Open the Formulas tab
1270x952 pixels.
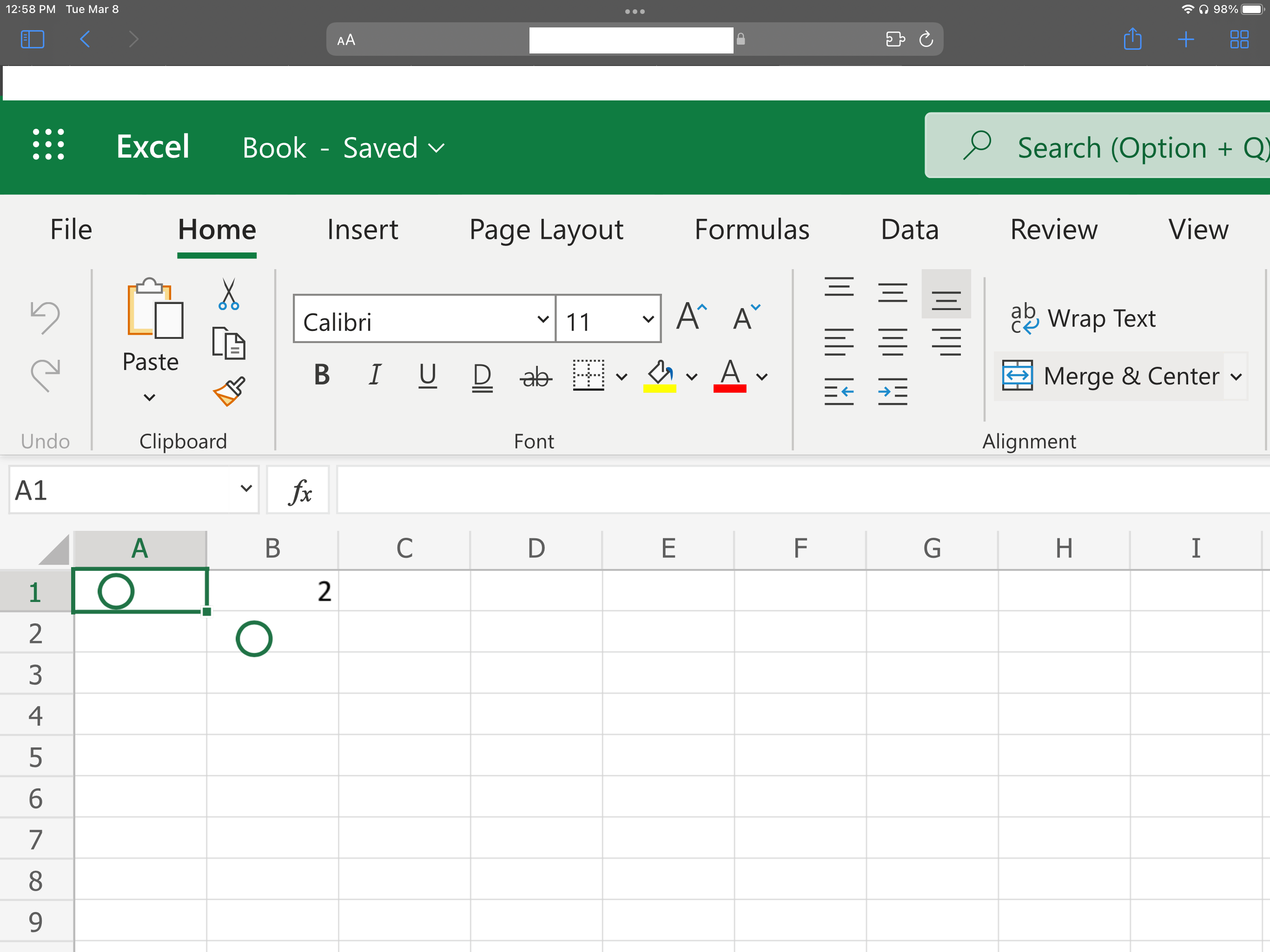click(752, 230)
